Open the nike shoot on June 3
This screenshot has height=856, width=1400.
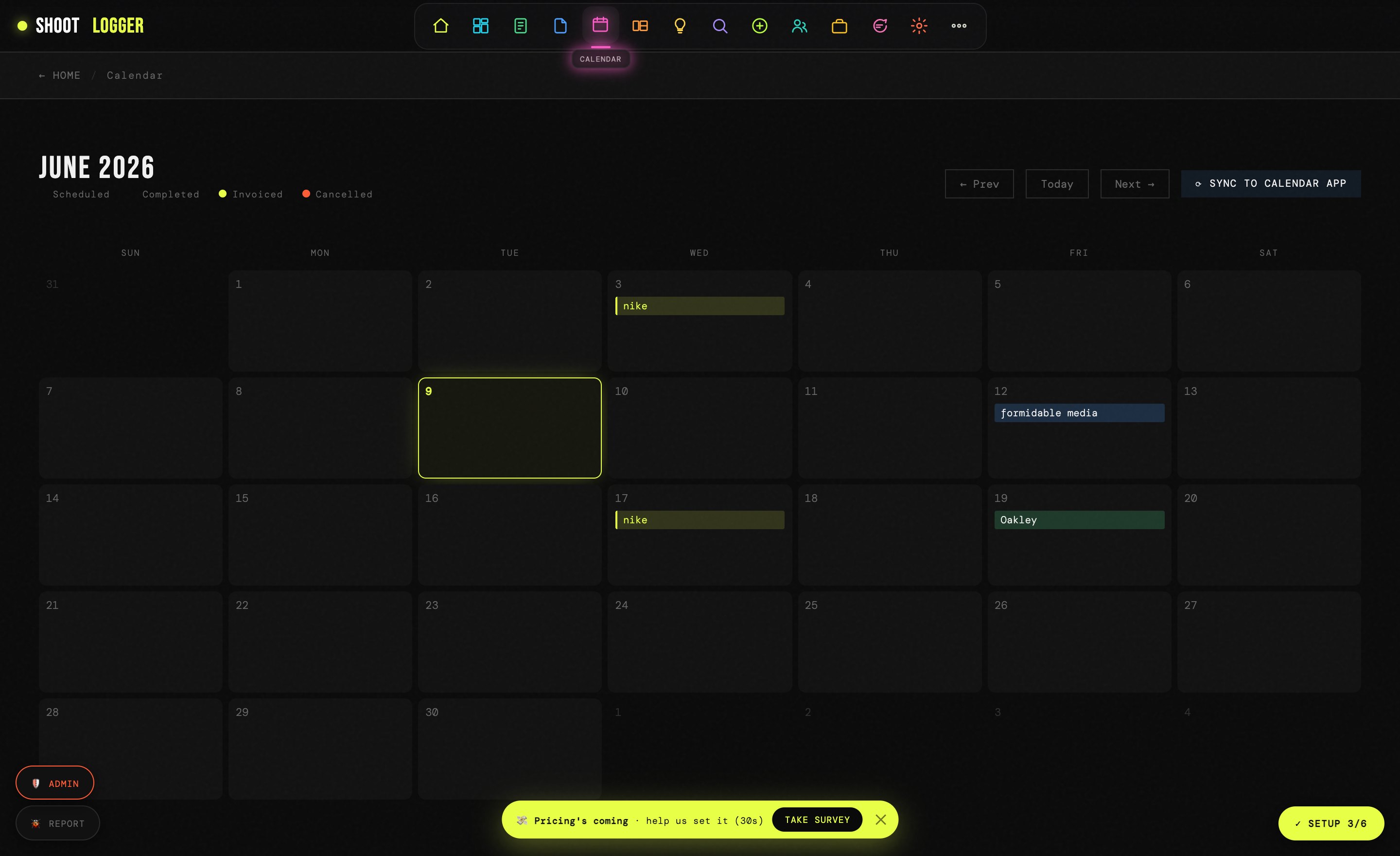700,306
